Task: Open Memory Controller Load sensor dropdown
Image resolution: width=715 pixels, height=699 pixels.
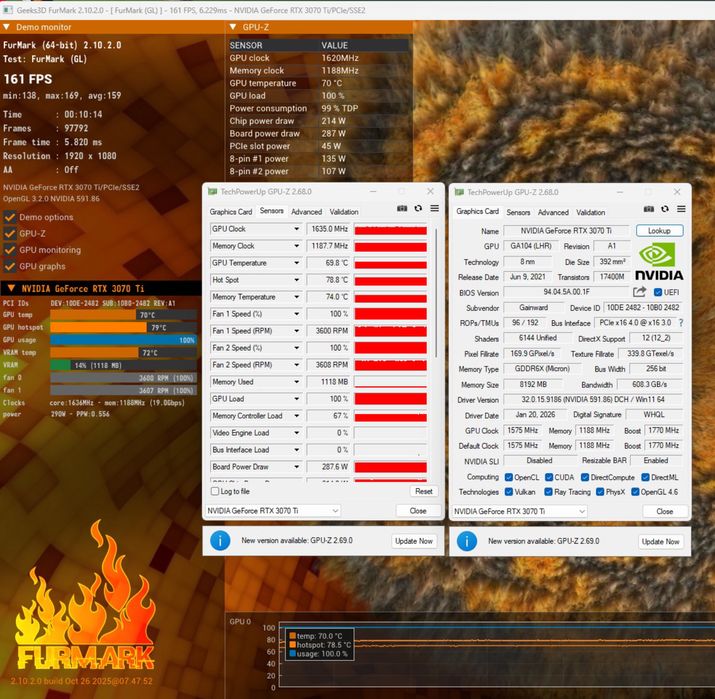Action: pyautogui.click(x=296, y=416)
